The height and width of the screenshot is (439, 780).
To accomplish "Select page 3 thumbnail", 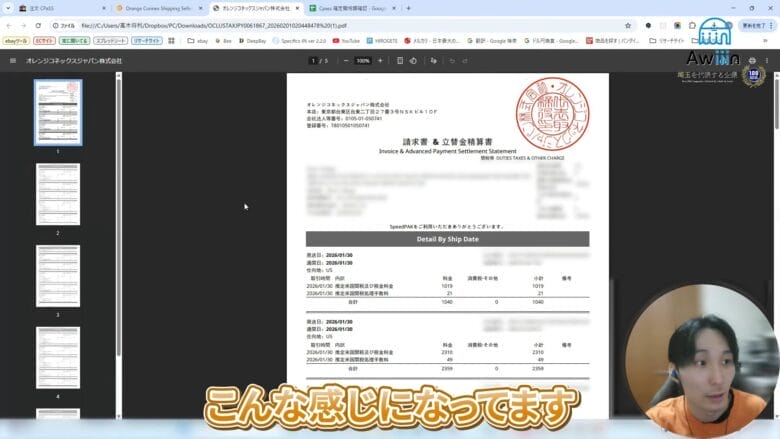I will click(x=58, y=276).
